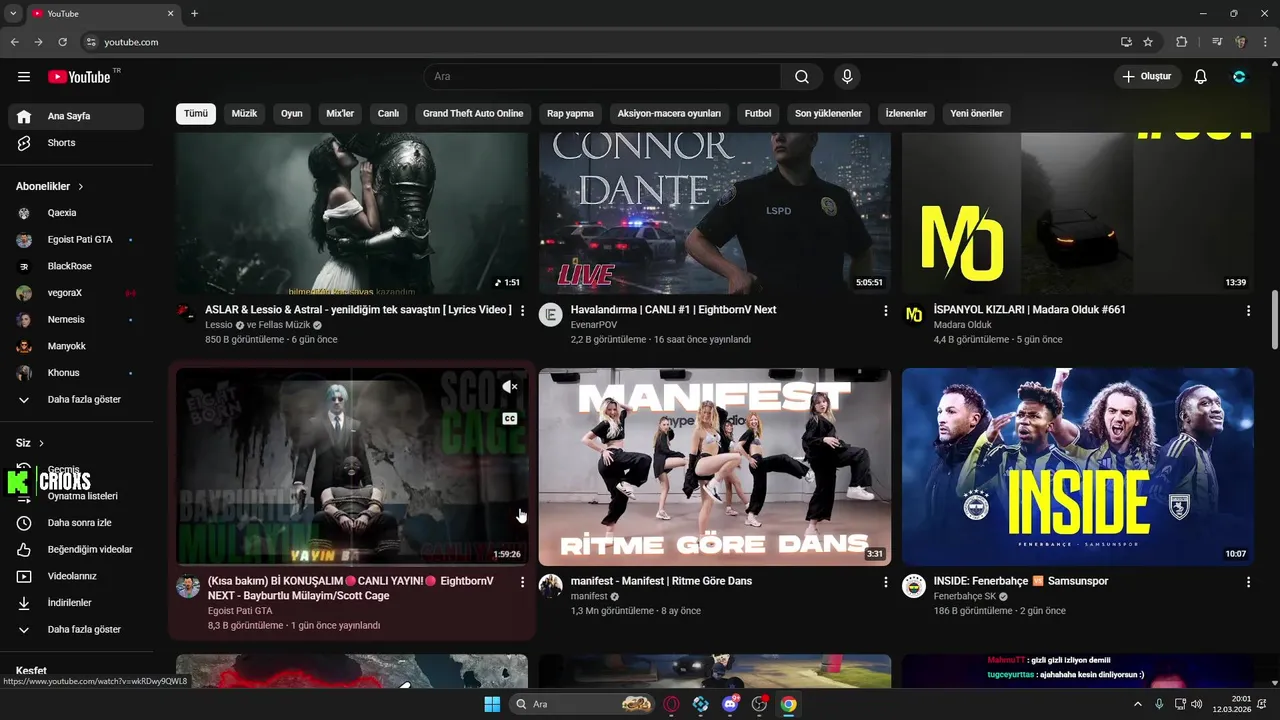Open Nemesis subscription channel
The width and height of the screenshot is (1280, 720).
[x=76, y=320]
